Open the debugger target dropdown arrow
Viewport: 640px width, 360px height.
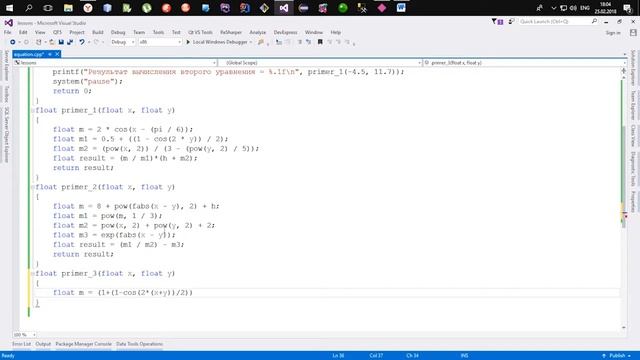click(x=251, y=42)
